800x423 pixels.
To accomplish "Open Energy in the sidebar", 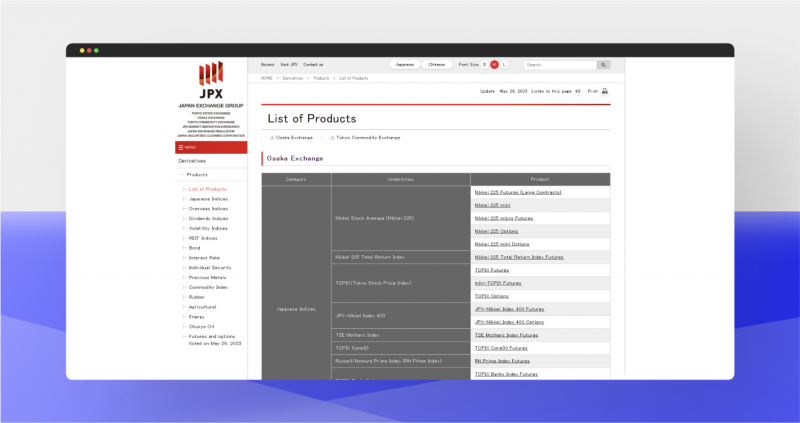I will click(196, 317).
